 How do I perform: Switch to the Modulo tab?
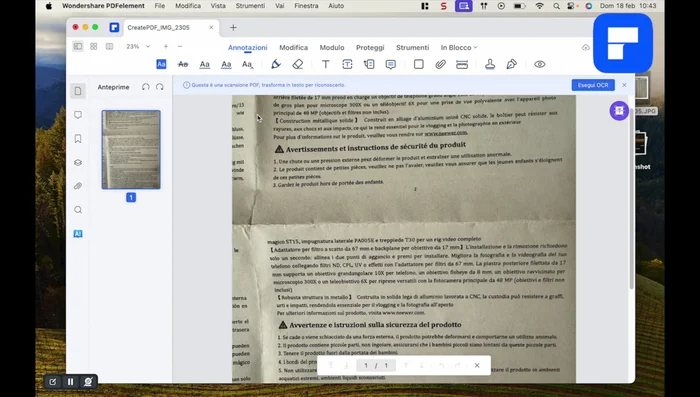point(332,47)
